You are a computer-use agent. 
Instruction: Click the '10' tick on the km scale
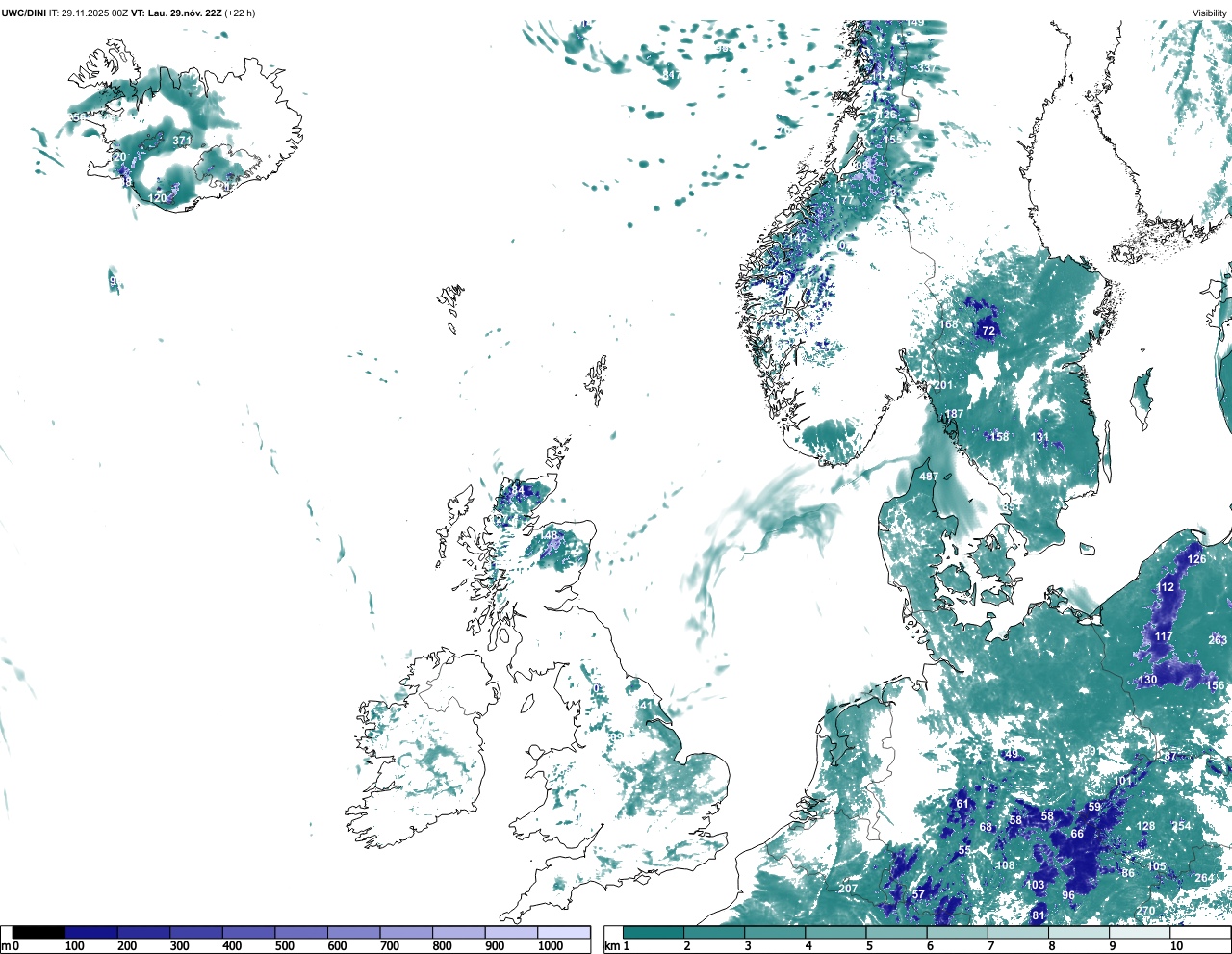[x=1176, y=946]
